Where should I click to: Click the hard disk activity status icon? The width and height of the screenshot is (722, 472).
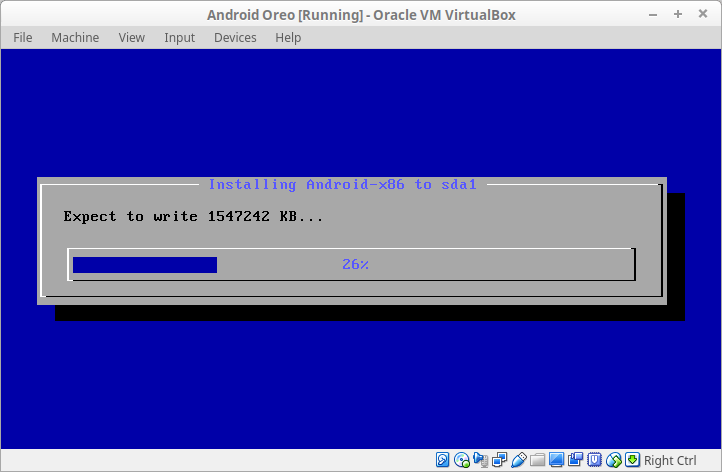443,460
